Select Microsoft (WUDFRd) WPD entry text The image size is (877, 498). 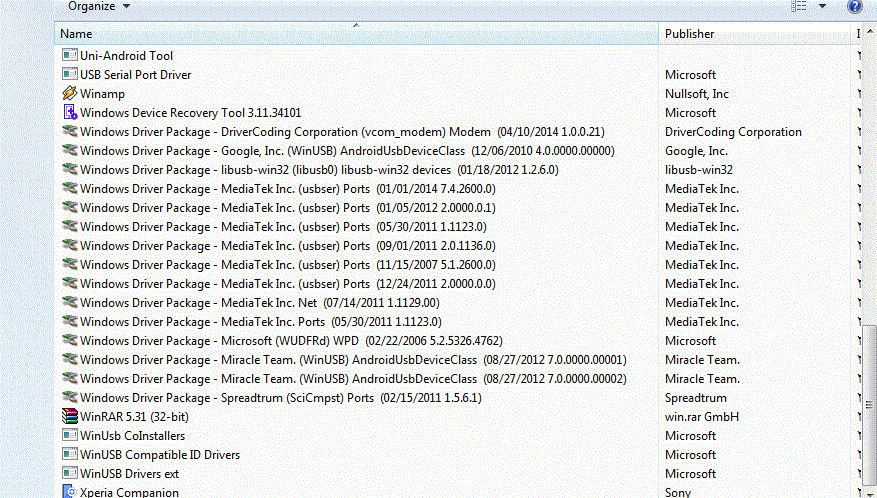click(x=291, y=341)
